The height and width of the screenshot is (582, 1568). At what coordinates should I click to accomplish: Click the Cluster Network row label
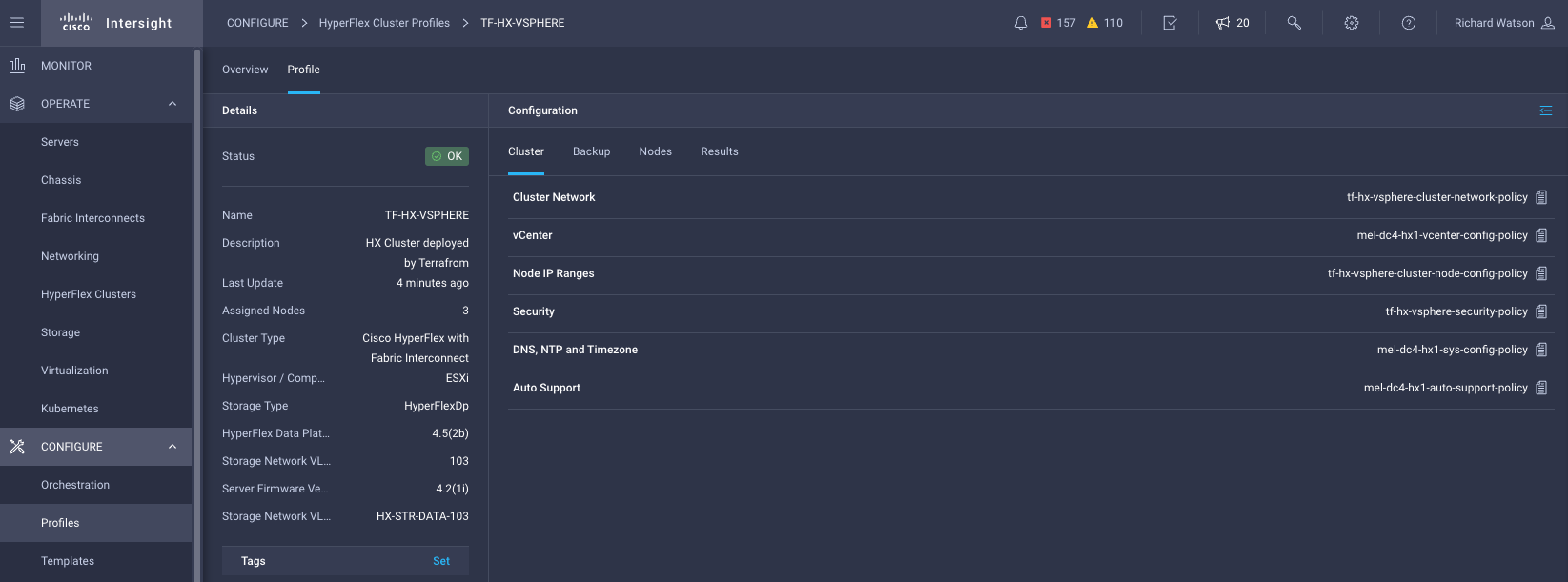554,197
